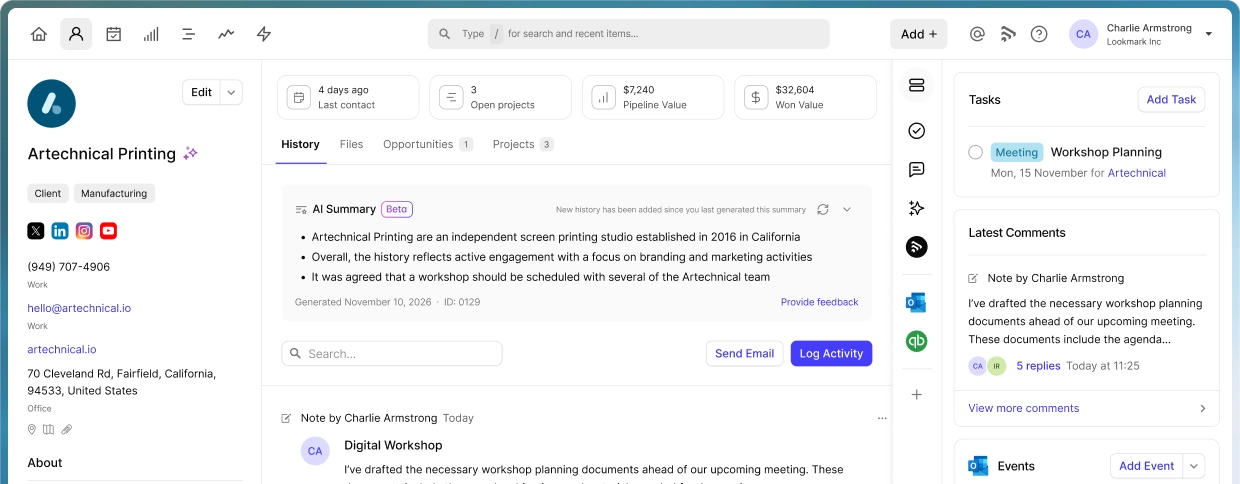Focus the history Search field
This screenshot has width=1240, height=484.
click(392, 353)
